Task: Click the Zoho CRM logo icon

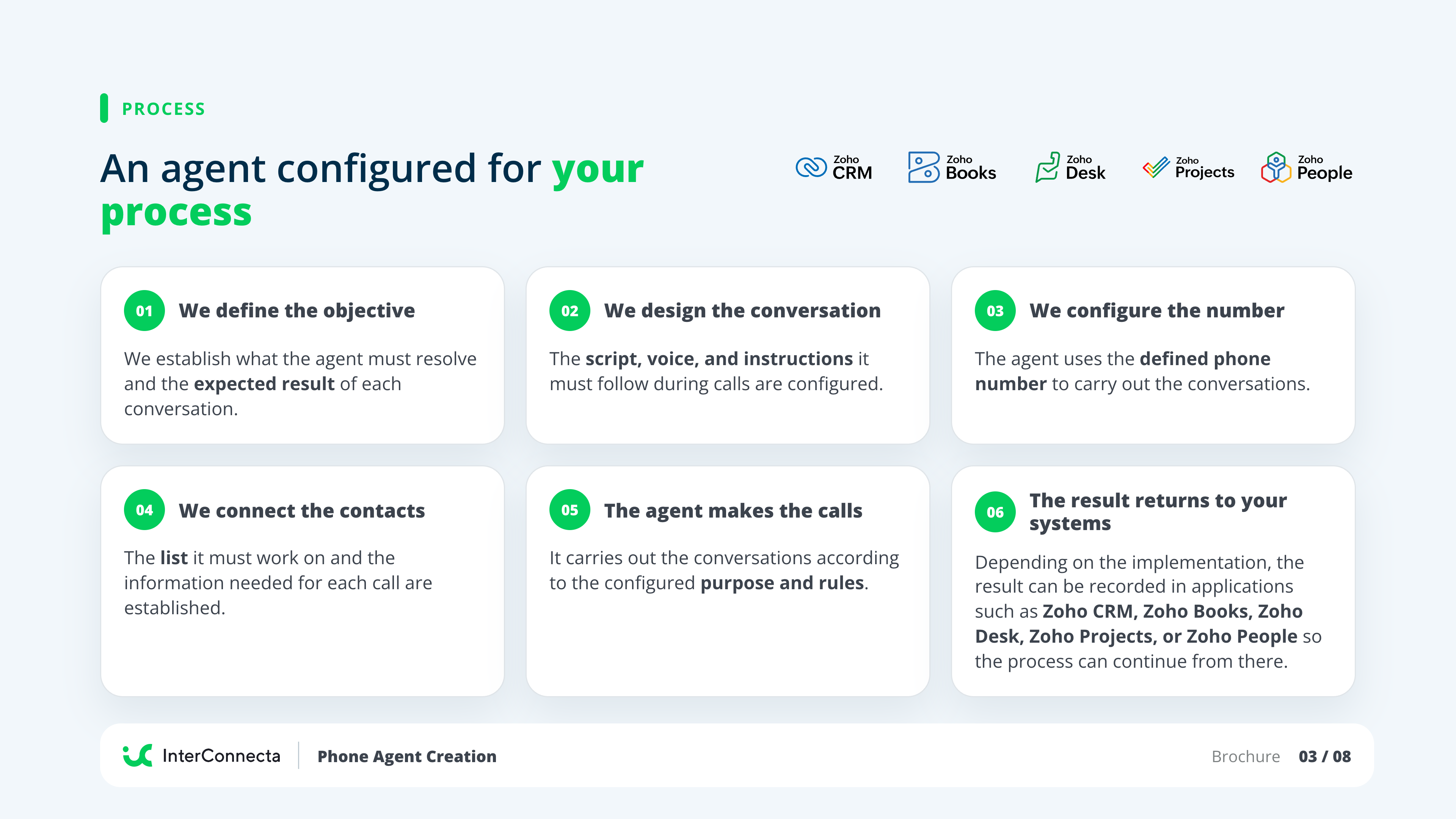Action: pos(811,167)
